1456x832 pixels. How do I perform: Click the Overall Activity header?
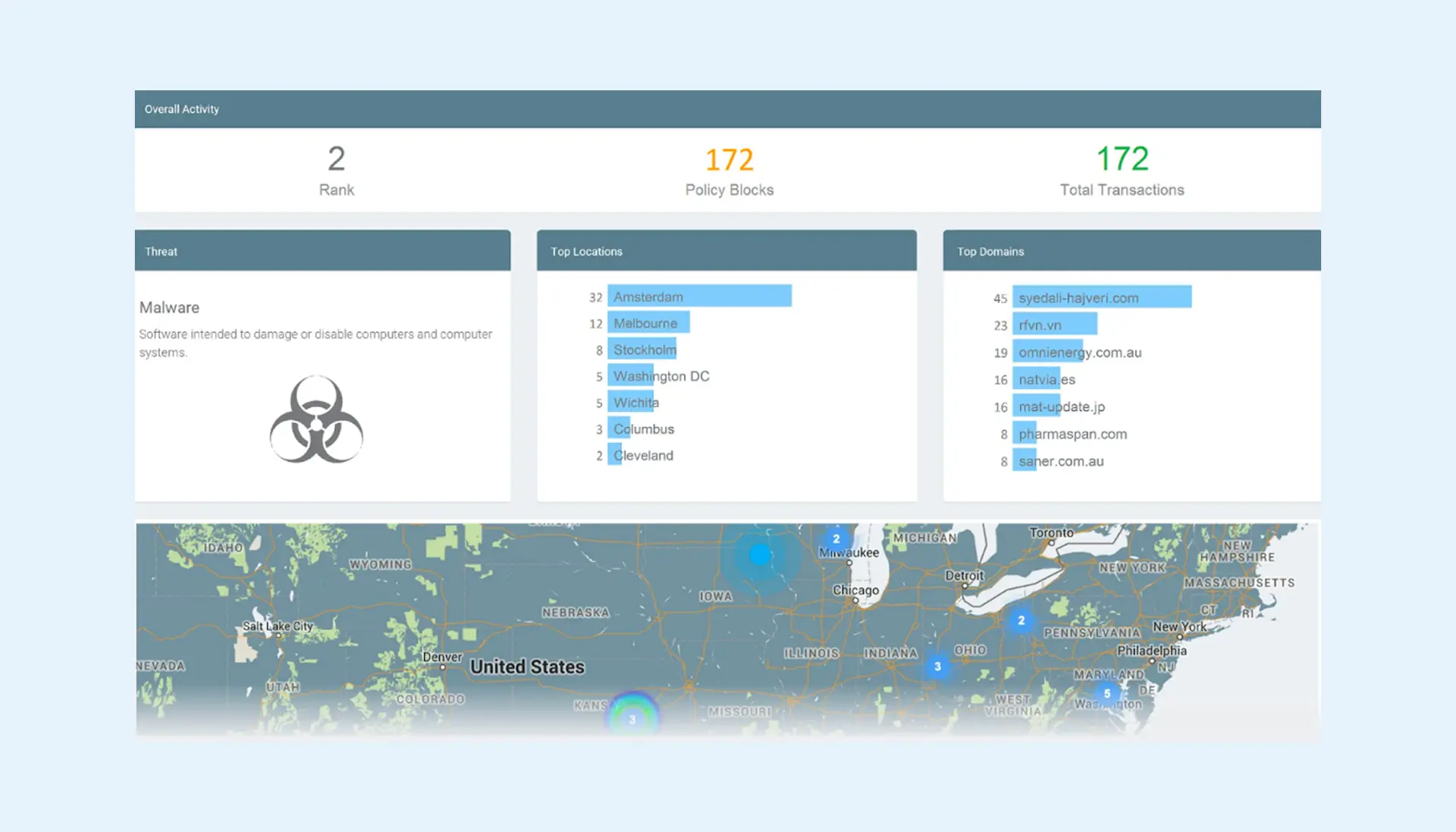click(x=728, y=109)
